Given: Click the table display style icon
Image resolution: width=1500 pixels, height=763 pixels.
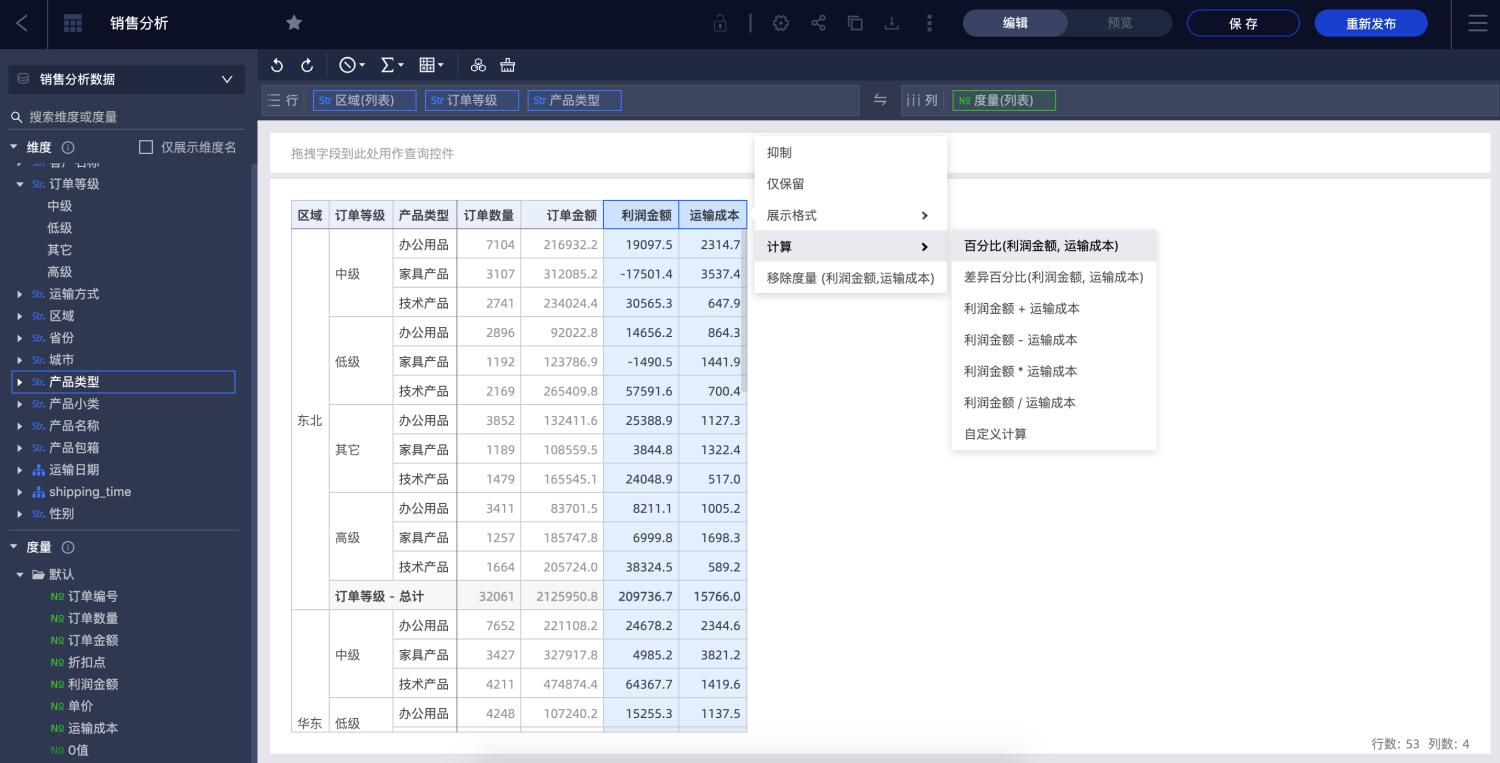Looking at the screenshot, I should tap(426, 64).
